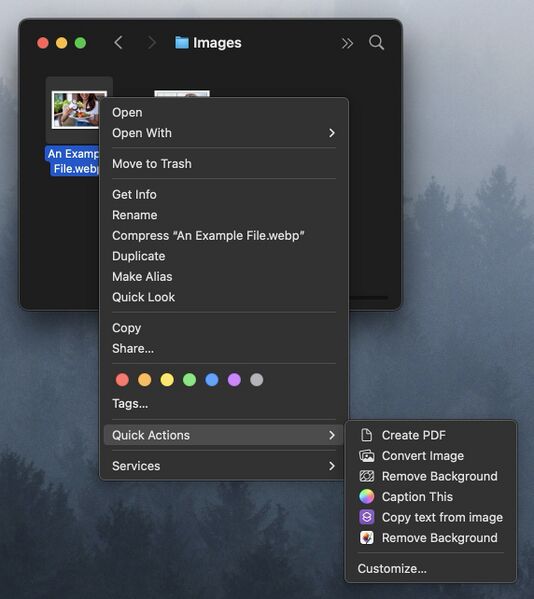
Task: Click the Create PDF document icon
Action: pos(367,435)
